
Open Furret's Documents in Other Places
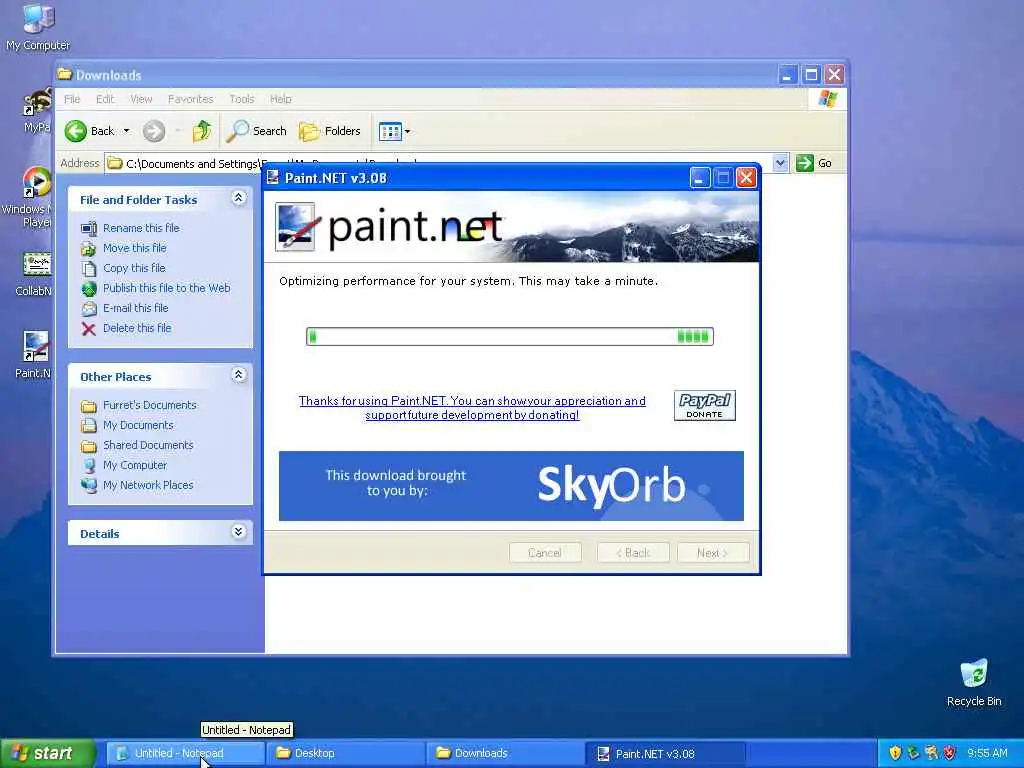point(150,406)
